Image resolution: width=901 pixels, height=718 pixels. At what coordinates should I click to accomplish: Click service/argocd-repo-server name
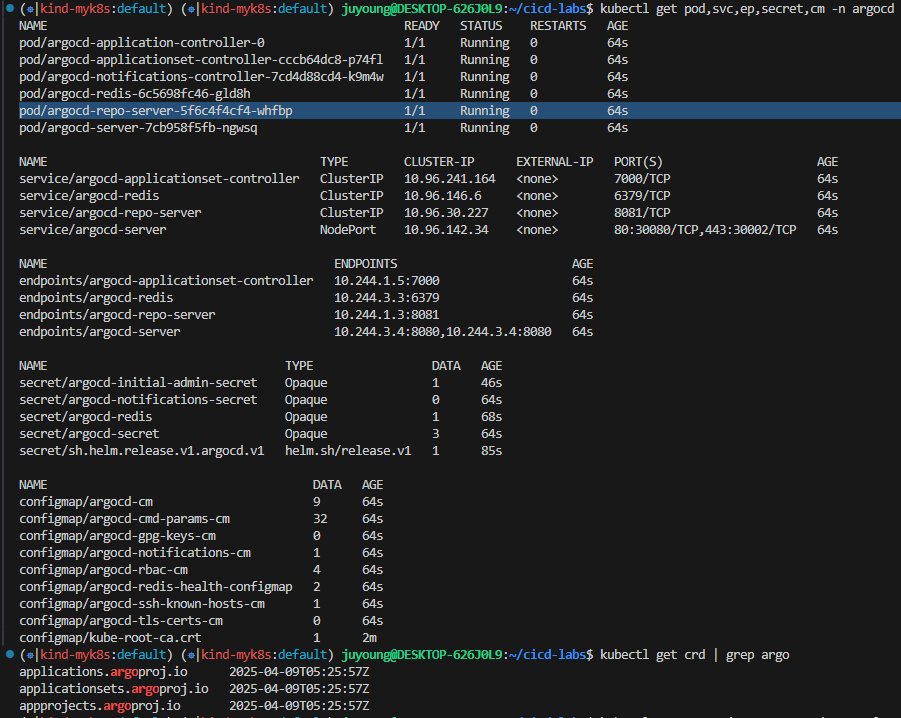click(110, 213)
